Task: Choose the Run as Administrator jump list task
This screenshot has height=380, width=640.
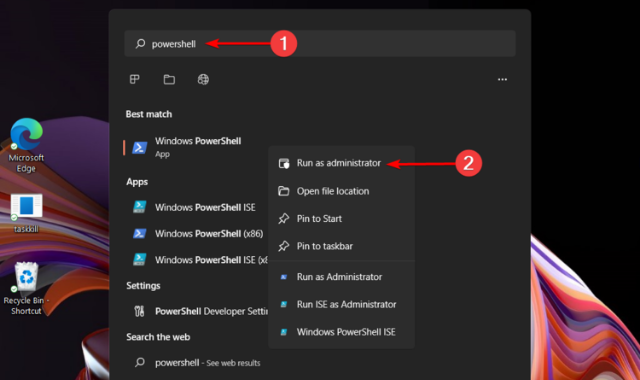Action: click(x=342, y=277)
